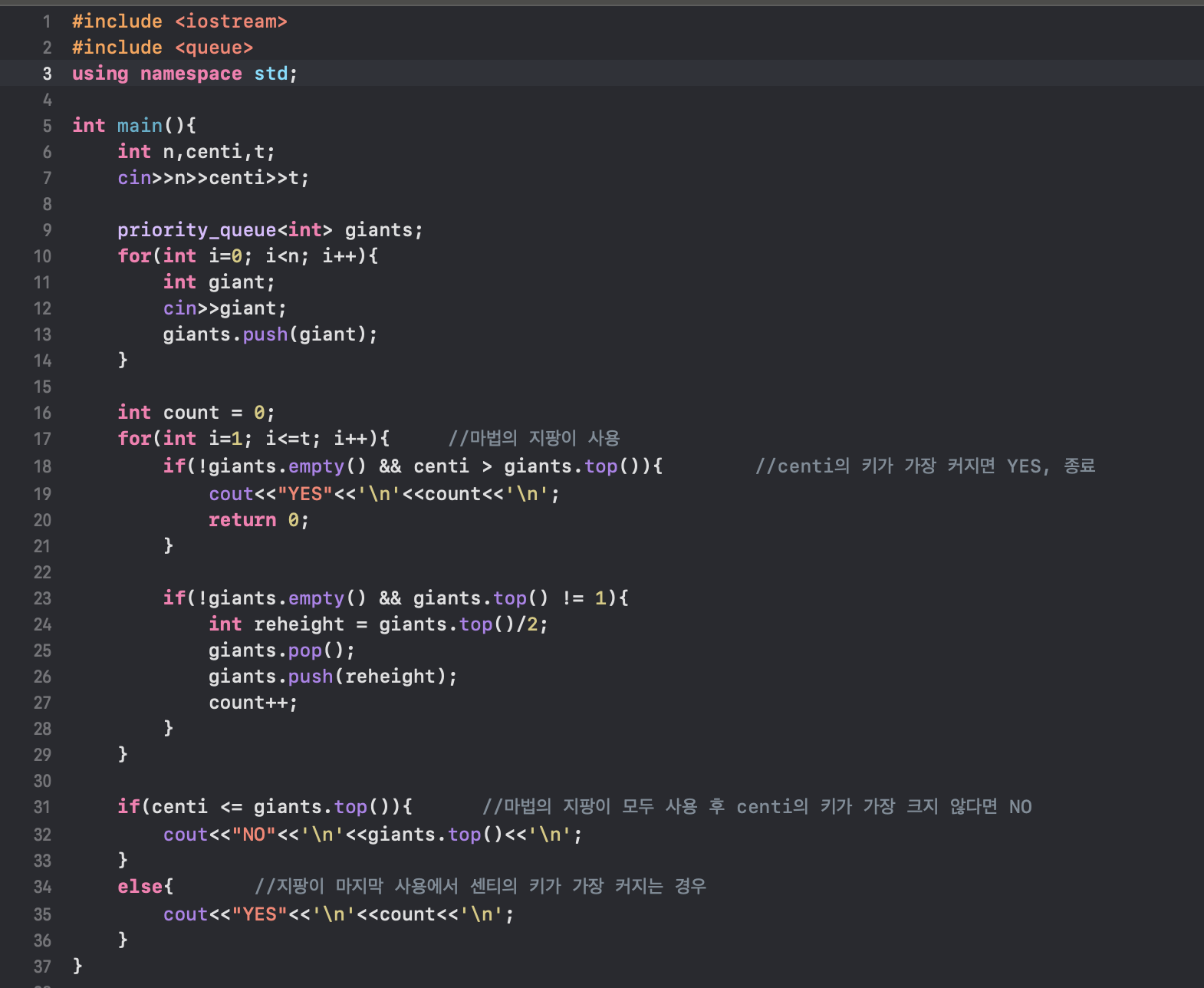Click line number 37 in the gutter
1204x988 pixels.
click(x=42, y=967)
